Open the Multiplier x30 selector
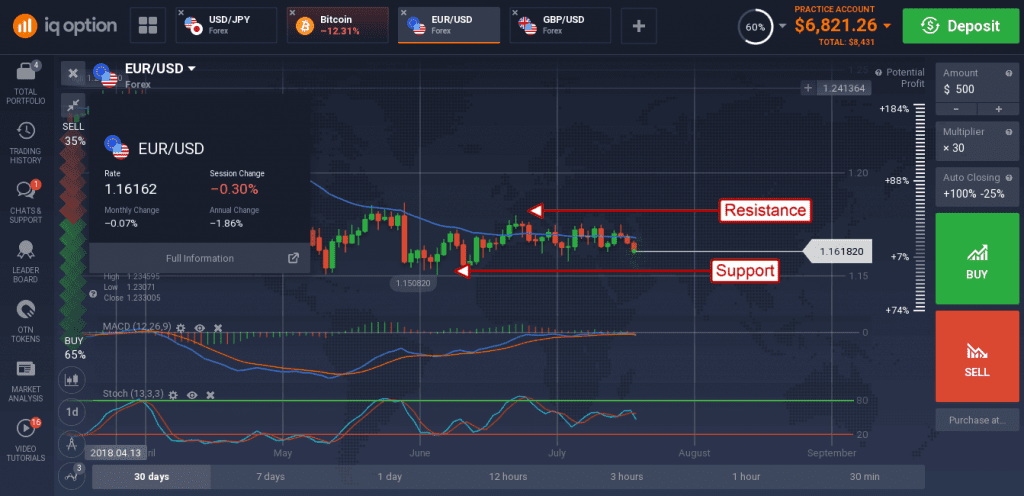 (x=977, y=140)
